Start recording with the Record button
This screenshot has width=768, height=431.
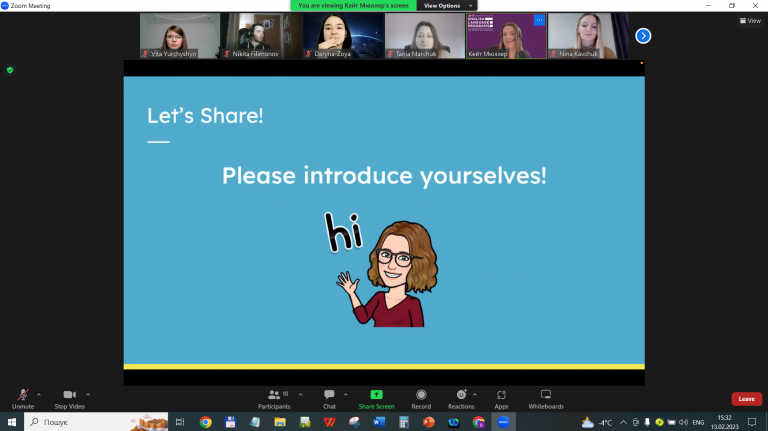[x=421, y=399]
